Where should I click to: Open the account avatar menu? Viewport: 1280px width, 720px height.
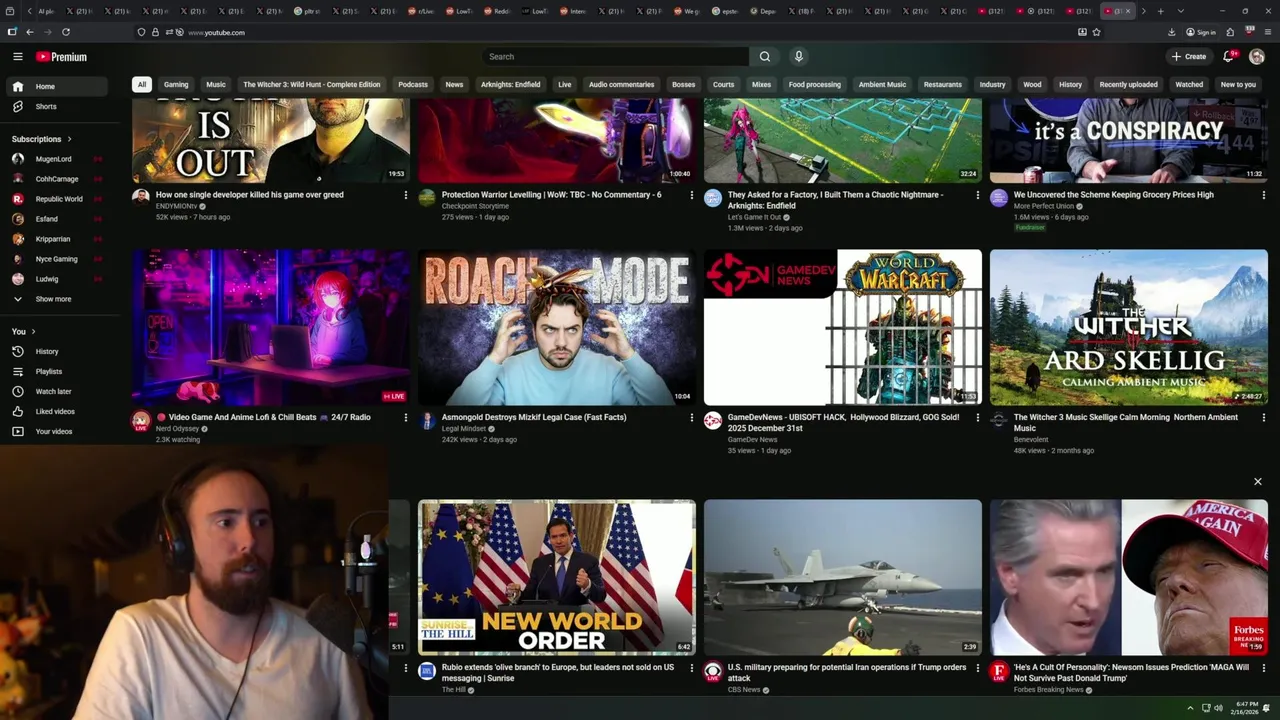pyautogui.click(x=1257, y=57)
